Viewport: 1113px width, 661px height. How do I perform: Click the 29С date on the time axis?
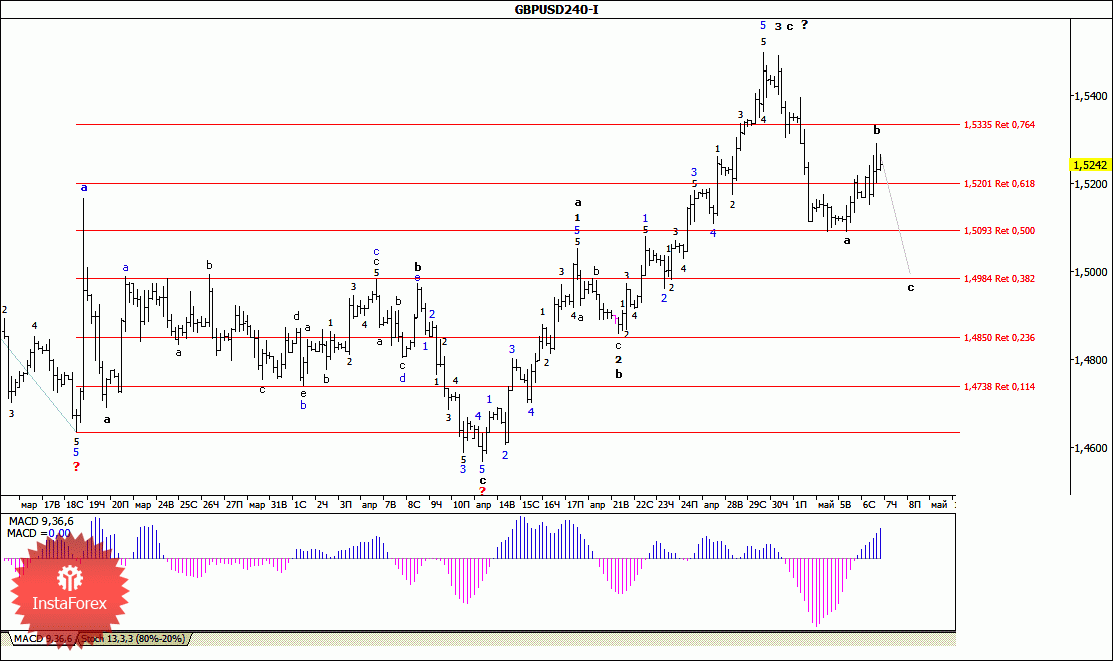coord(757,505)
